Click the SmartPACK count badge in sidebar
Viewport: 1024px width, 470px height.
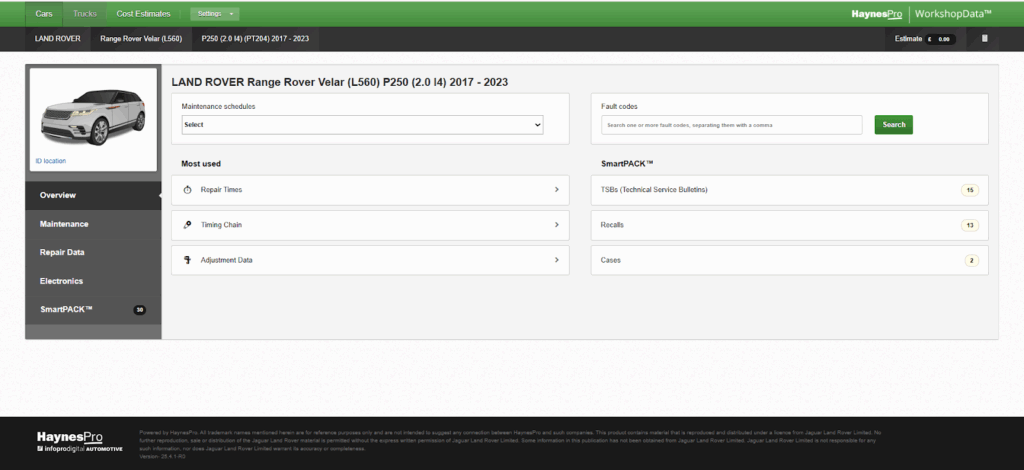[x=140, y=310]
